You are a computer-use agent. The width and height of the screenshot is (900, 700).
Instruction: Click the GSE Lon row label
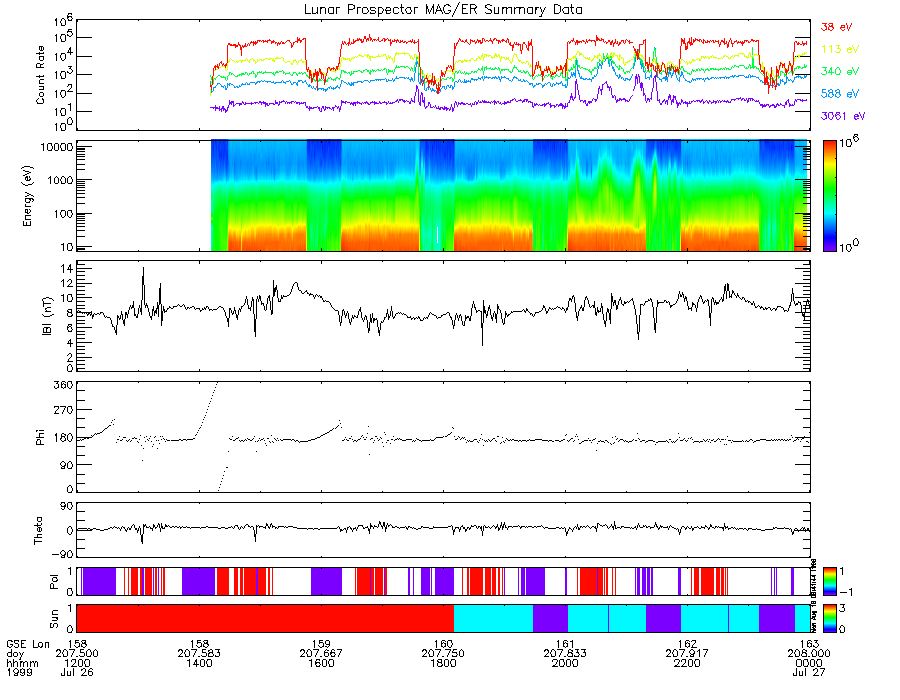tap(28, 644)
